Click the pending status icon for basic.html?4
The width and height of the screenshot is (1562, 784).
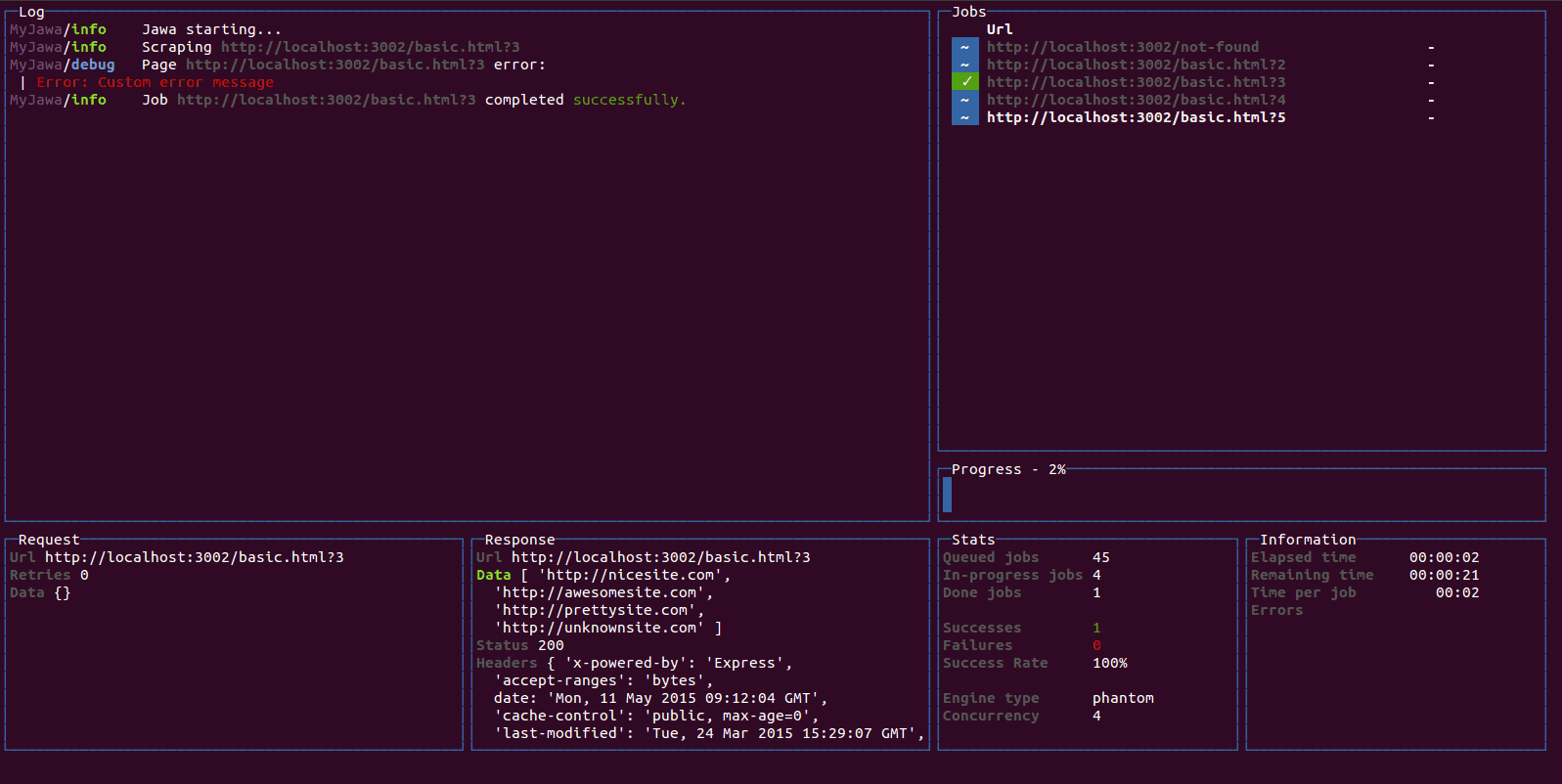964,100
